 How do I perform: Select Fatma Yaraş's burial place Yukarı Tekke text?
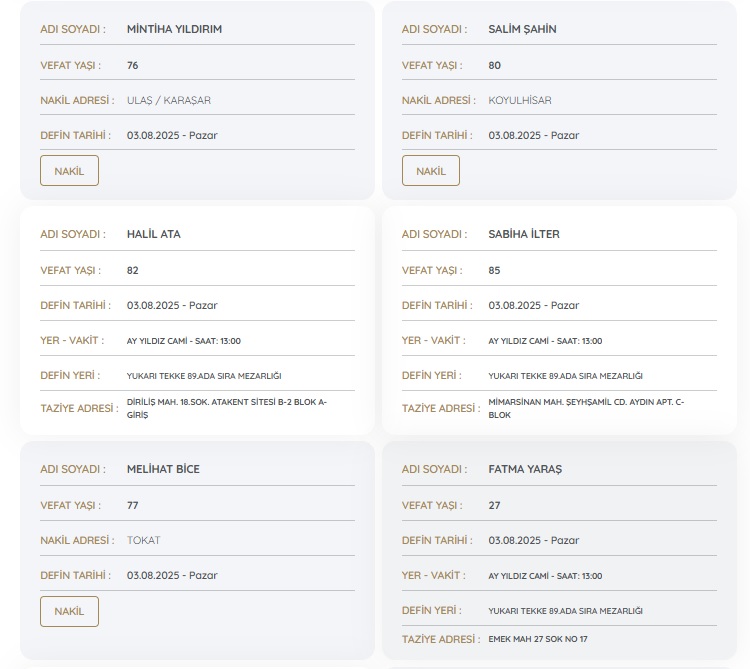565,611
